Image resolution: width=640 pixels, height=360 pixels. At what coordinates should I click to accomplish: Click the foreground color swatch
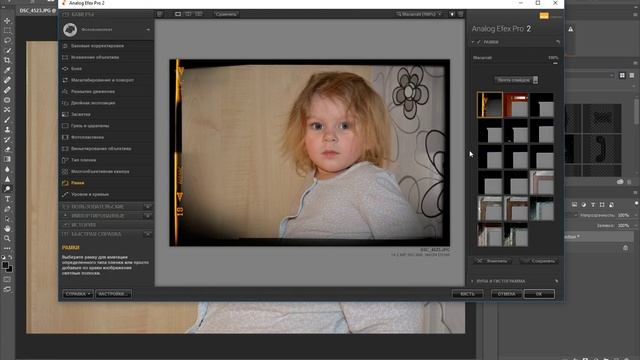click(5, 266)
